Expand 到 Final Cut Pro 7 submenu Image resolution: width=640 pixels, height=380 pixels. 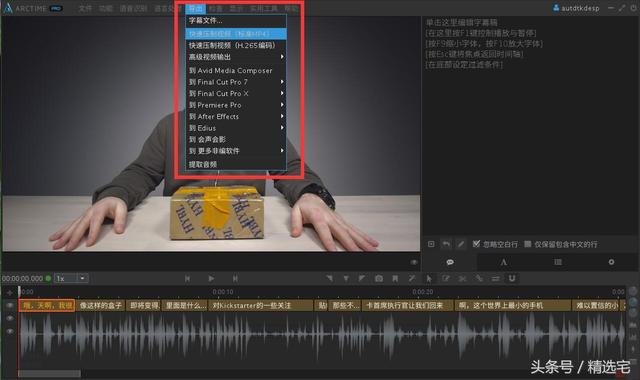[236, 82]
